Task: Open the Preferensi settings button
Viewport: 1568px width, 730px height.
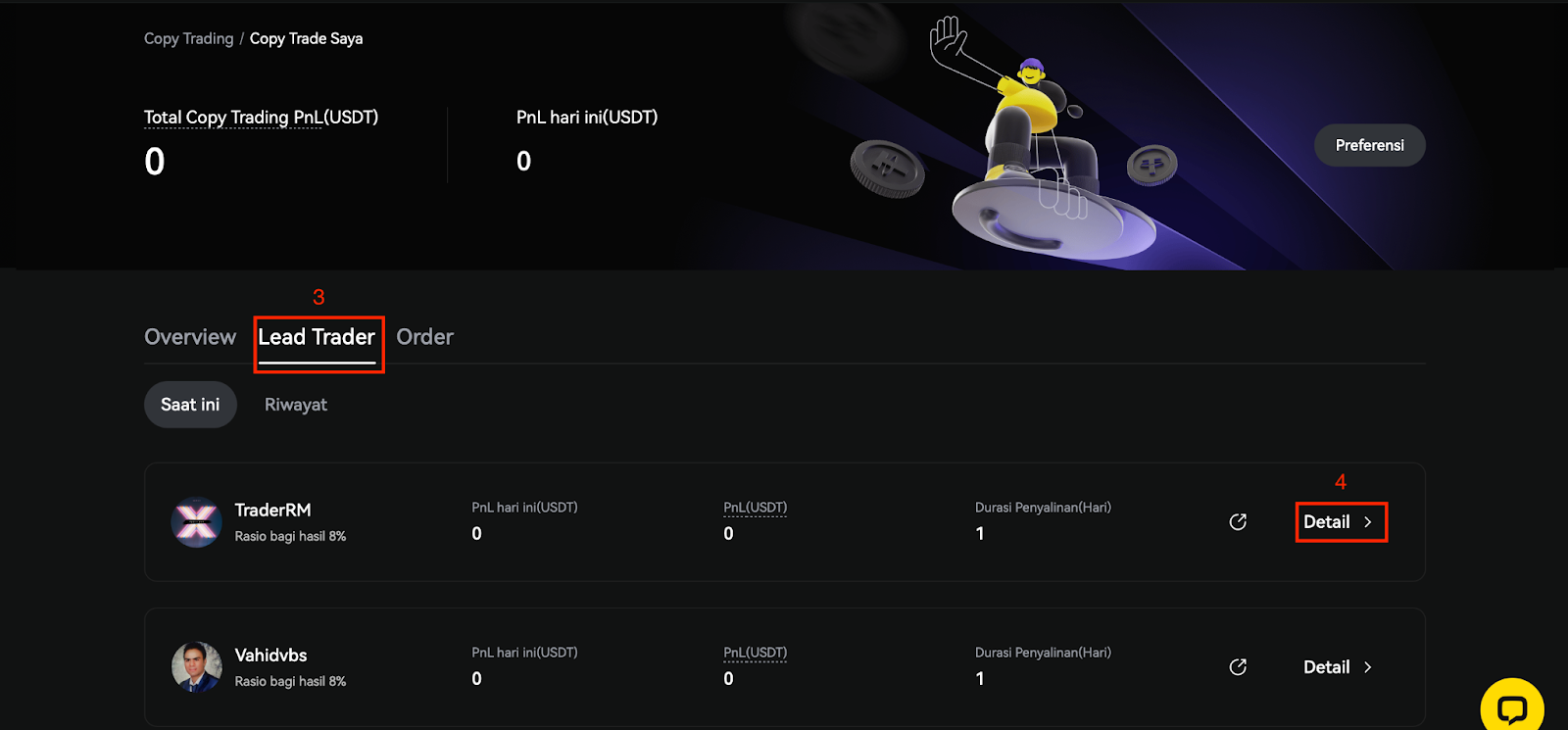Action: [1369, 145]
